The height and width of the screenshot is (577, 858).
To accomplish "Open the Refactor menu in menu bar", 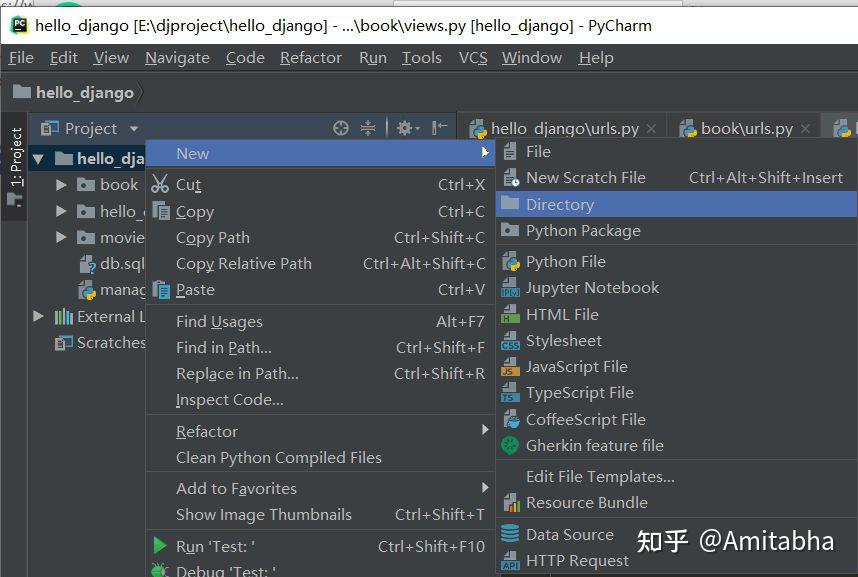I will [x=311, y=57].
